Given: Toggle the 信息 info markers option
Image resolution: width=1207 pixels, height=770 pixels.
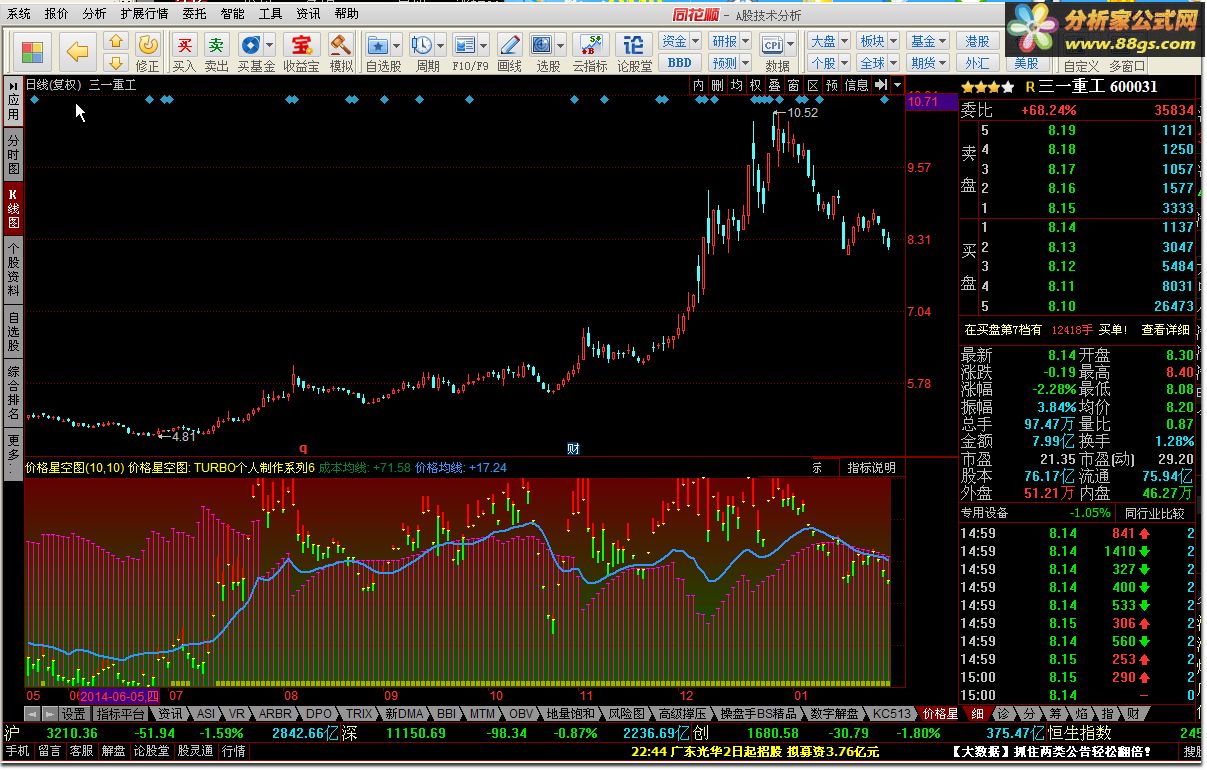Looking at the screenshot, I should click(857, 86).
